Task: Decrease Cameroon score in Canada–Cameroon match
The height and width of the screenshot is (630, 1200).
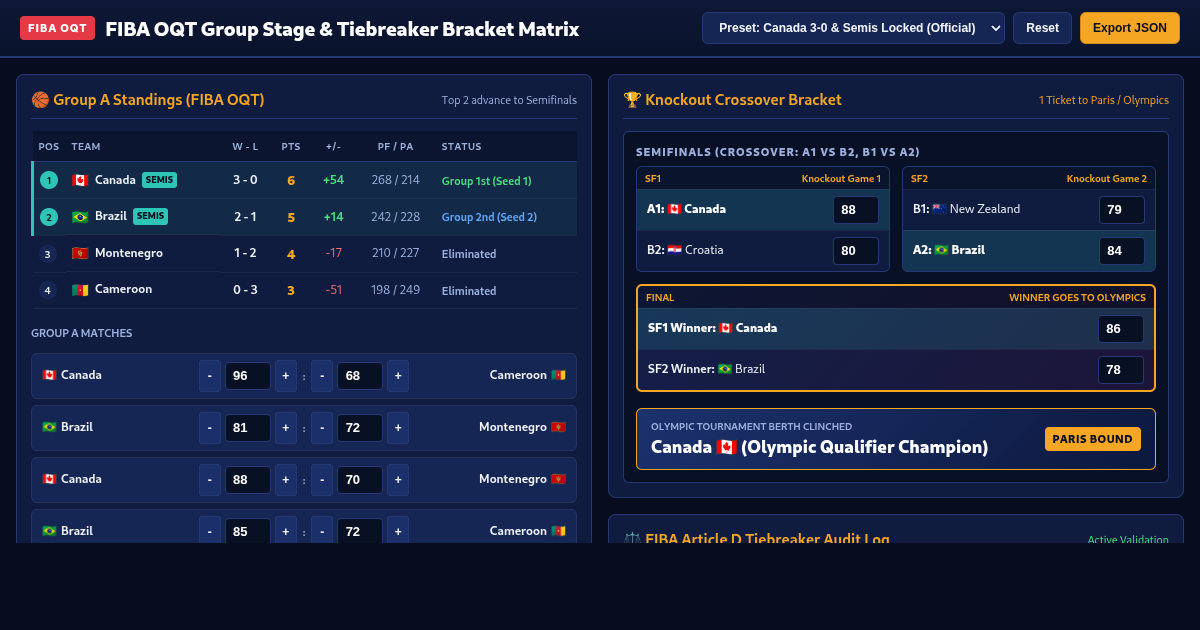Action: pos(322,375)
